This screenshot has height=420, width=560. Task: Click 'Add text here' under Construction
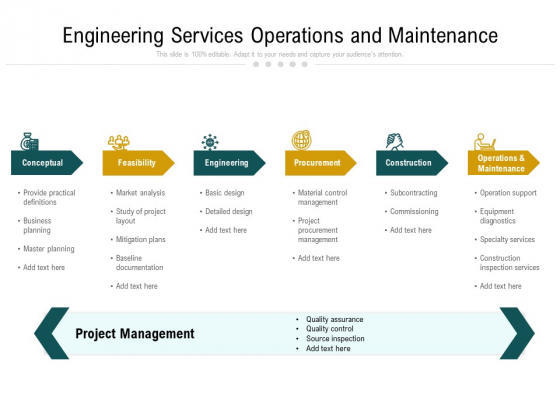pyautogui.click(x=411, y=230)
